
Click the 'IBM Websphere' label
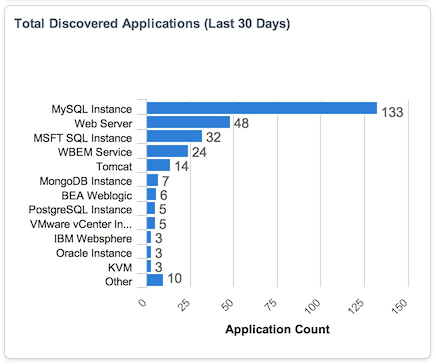[93, 239]
